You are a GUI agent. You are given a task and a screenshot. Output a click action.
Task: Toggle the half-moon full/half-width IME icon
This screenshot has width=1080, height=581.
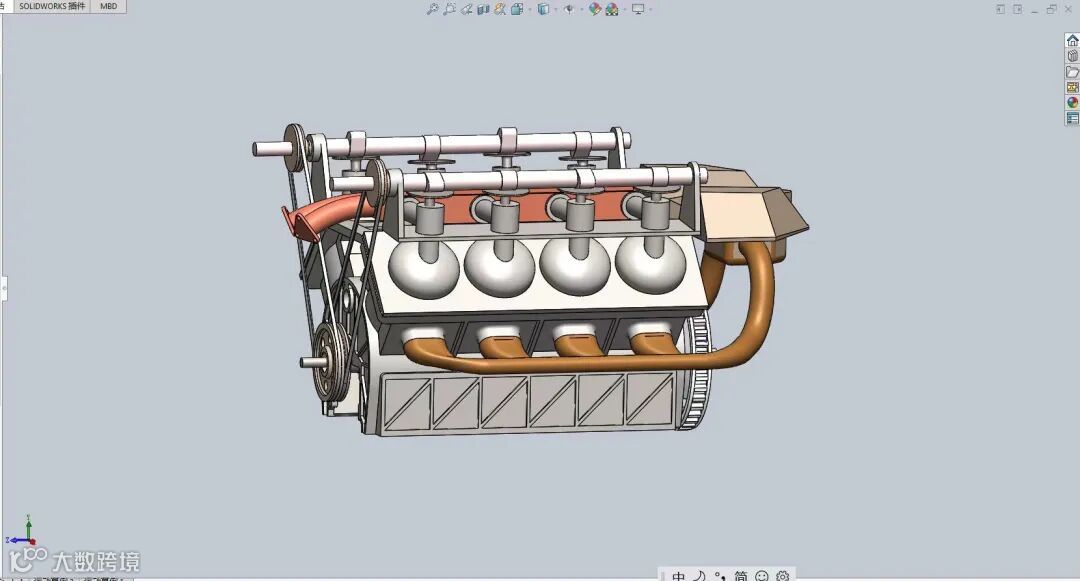pyautogui.click(x=699, y=575)
